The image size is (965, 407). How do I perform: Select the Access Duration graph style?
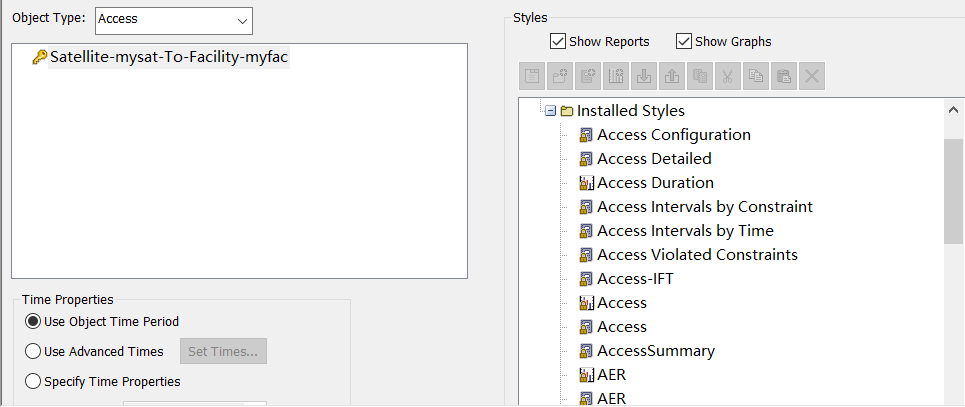click(655, 183)
